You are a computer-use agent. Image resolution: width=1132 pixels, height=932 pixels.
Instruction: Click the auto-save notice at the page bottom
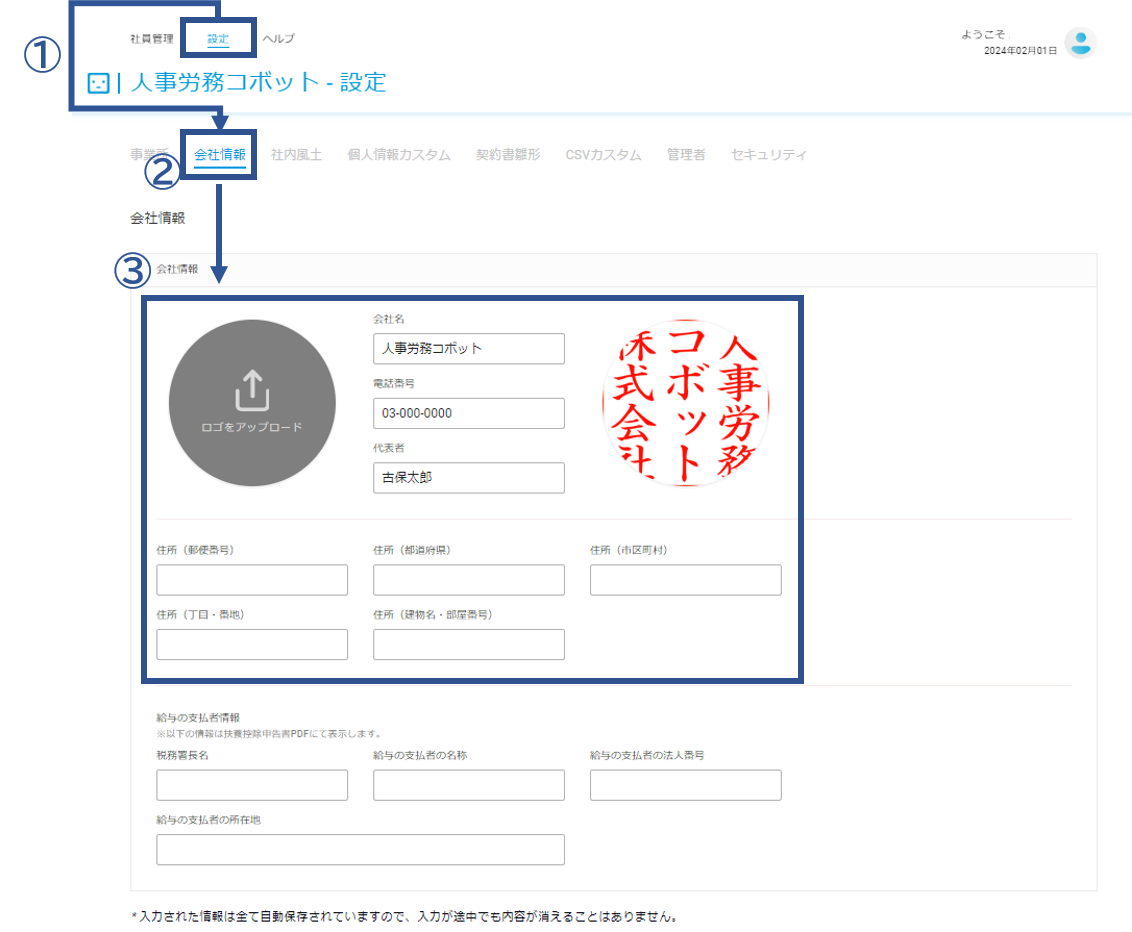coord(404,917)
